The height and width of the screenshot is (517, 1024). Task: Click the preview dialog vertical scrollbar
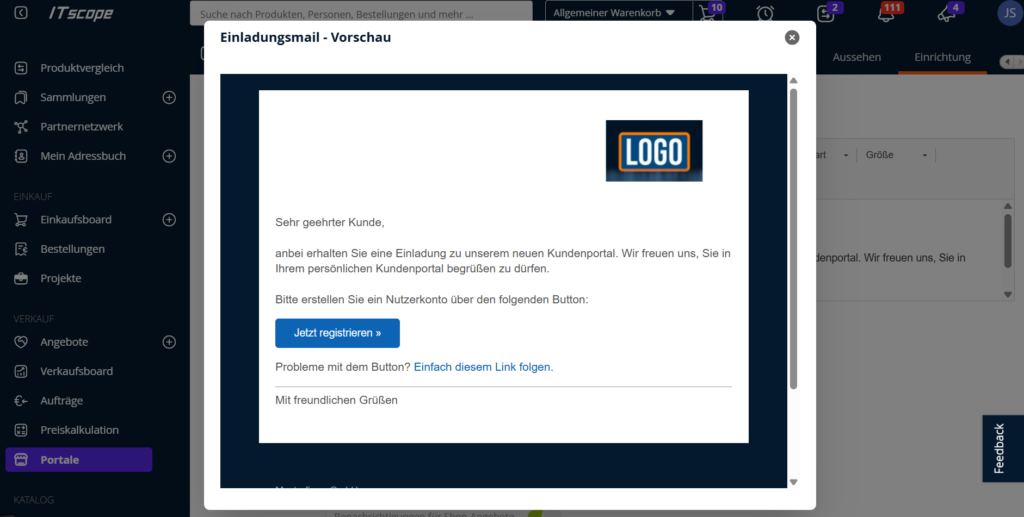click(x=793, y=238)
